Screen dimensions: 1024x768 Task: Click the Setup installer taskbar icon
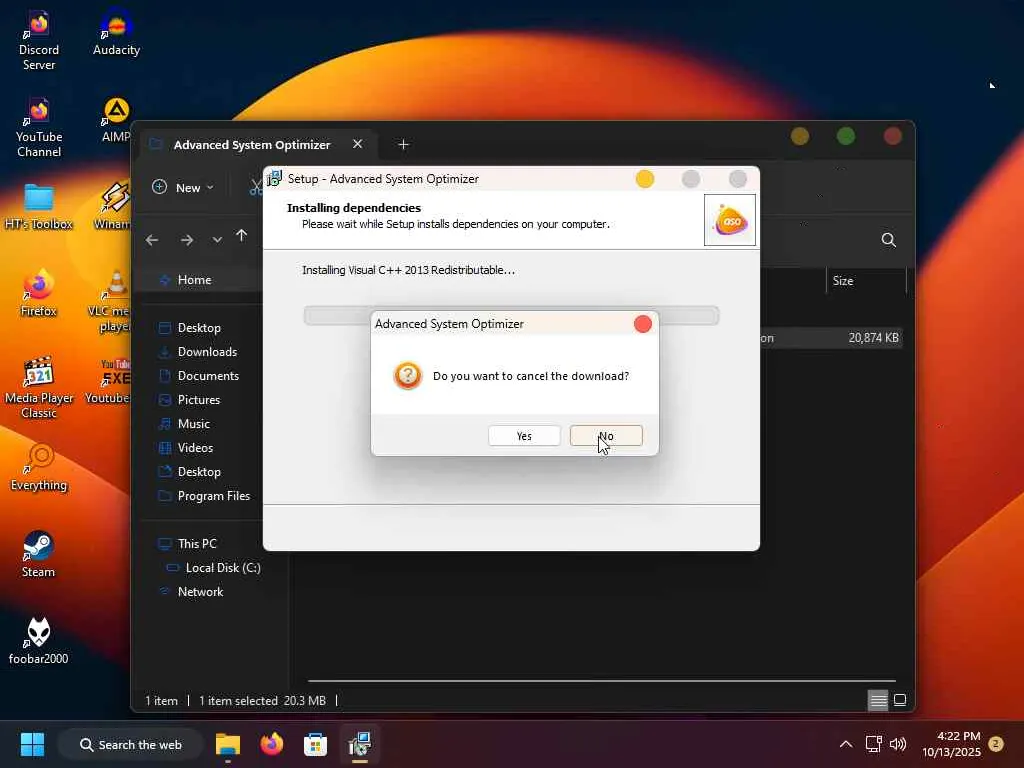coord(360,744)
